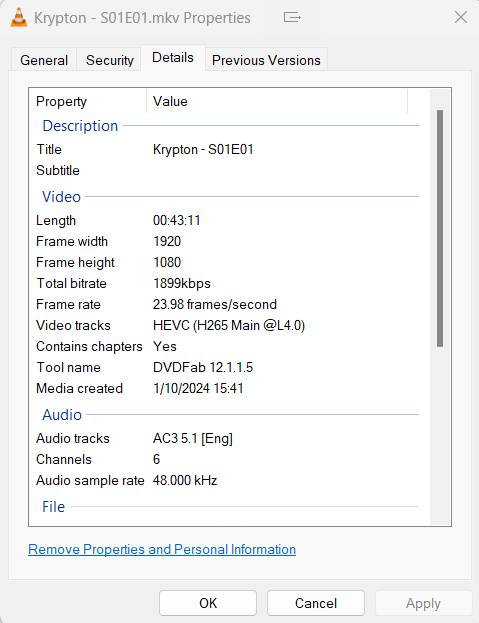The height and width of the screenshot is (623, 479).
Task: Click the window snap icon beside title
Action: [x=292, y=17]
